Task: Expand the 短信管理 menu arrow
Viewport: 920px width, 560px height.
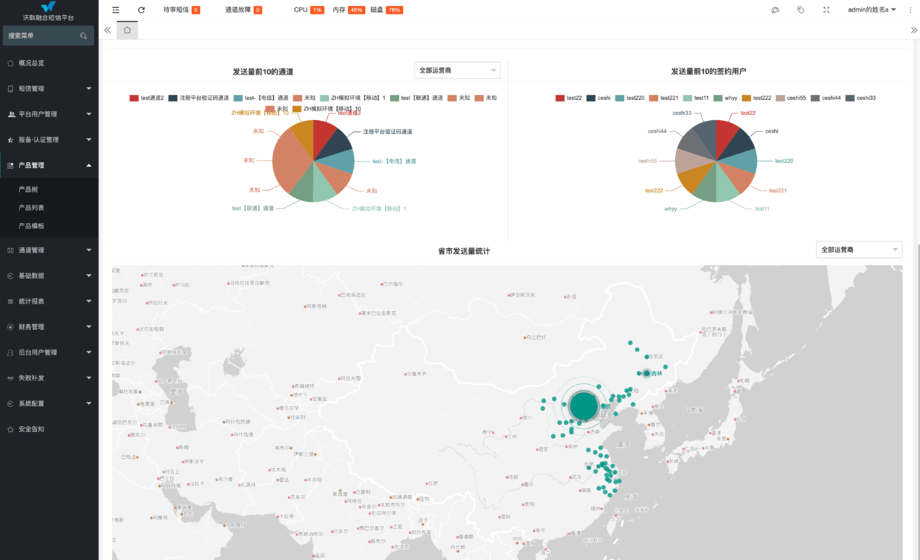Action: [x=89, y=89]
